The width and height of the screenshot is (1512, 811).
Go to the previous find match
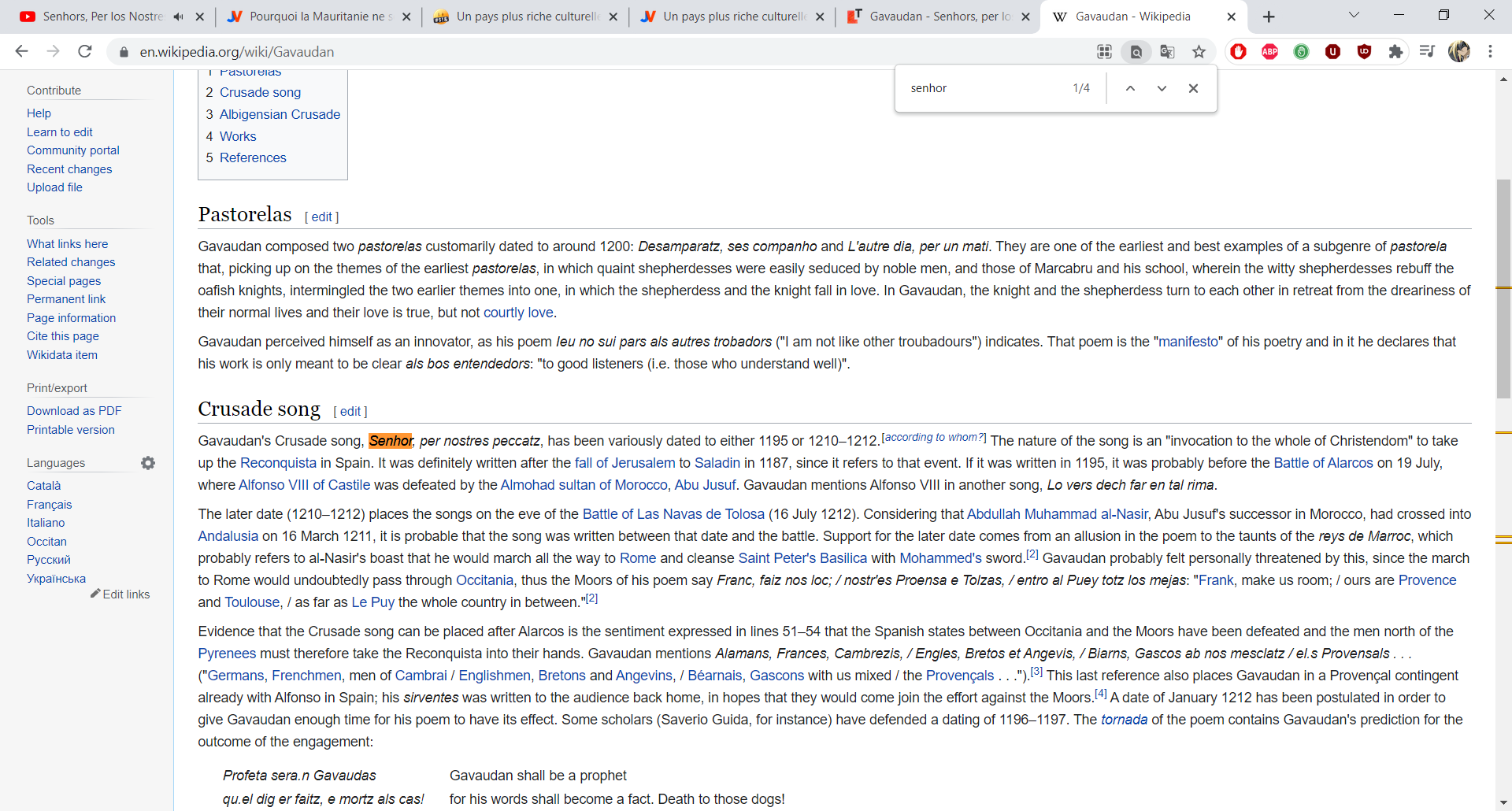1130,88
